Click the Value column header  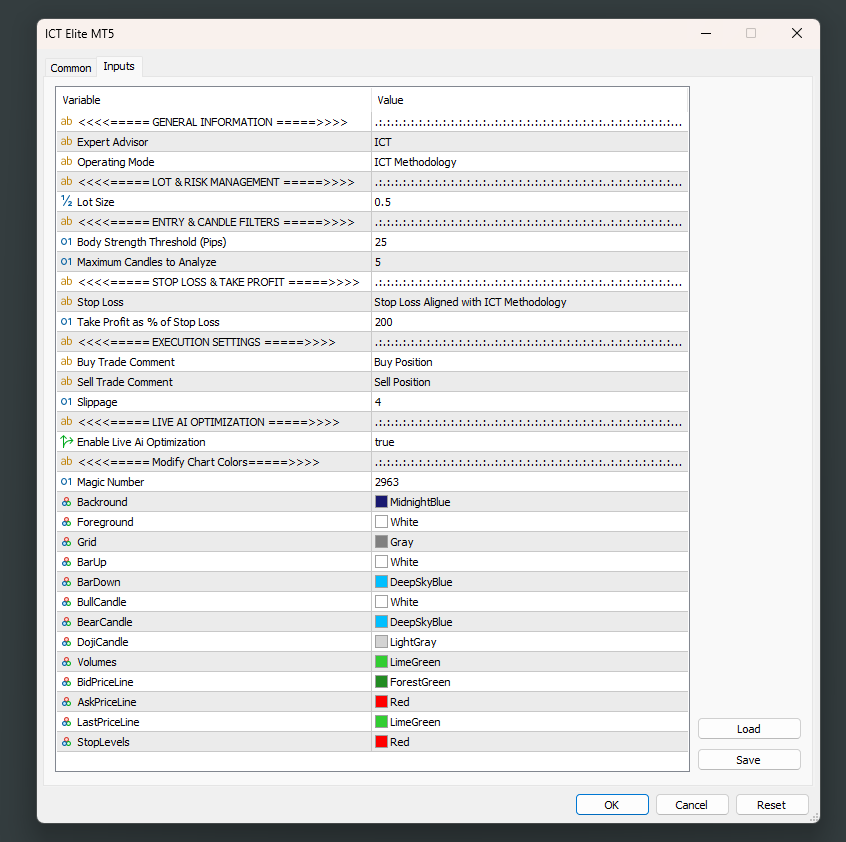530,100
